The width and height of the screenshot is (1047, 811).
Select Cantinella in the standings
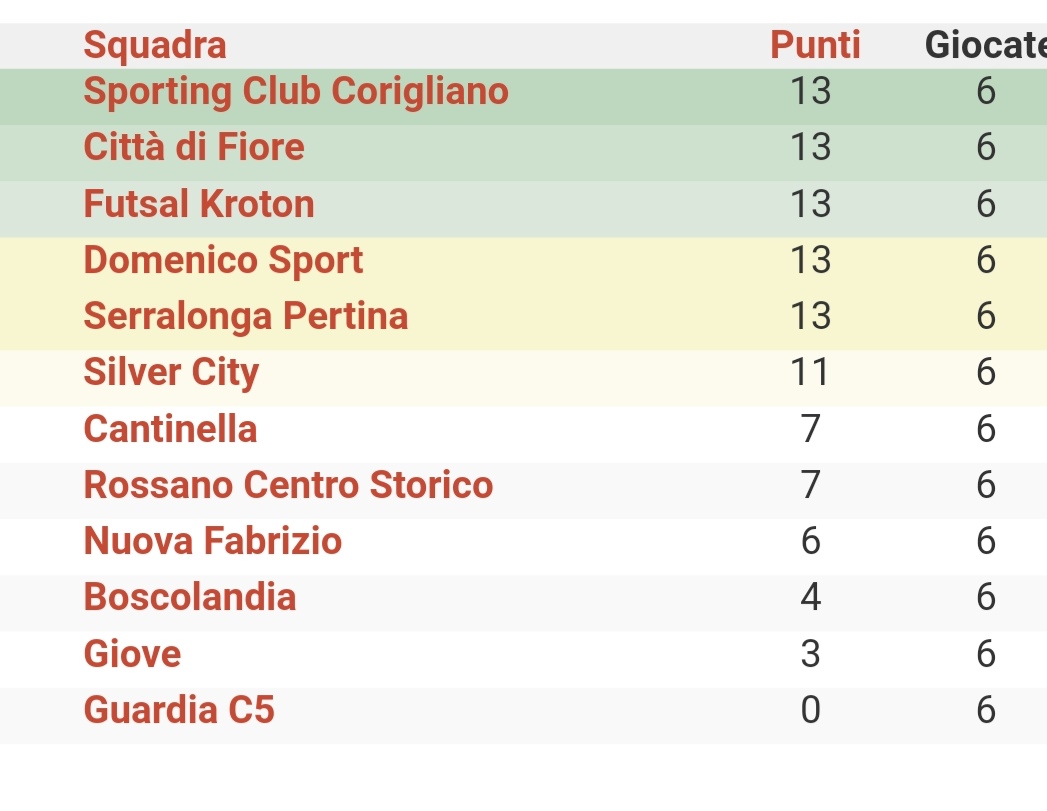click(170, 429)
